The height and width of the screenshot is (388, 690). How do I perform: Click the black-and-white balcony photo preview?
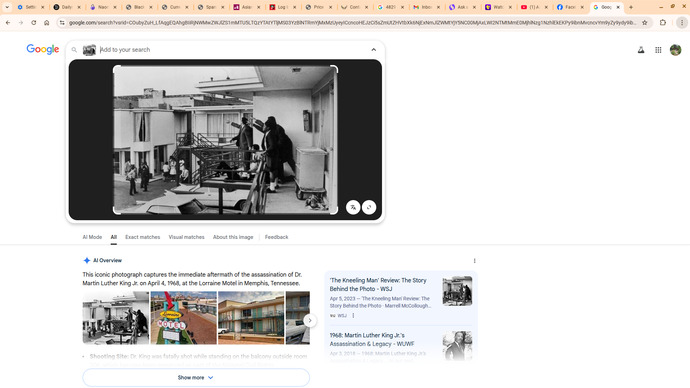(x=225, y=140)
